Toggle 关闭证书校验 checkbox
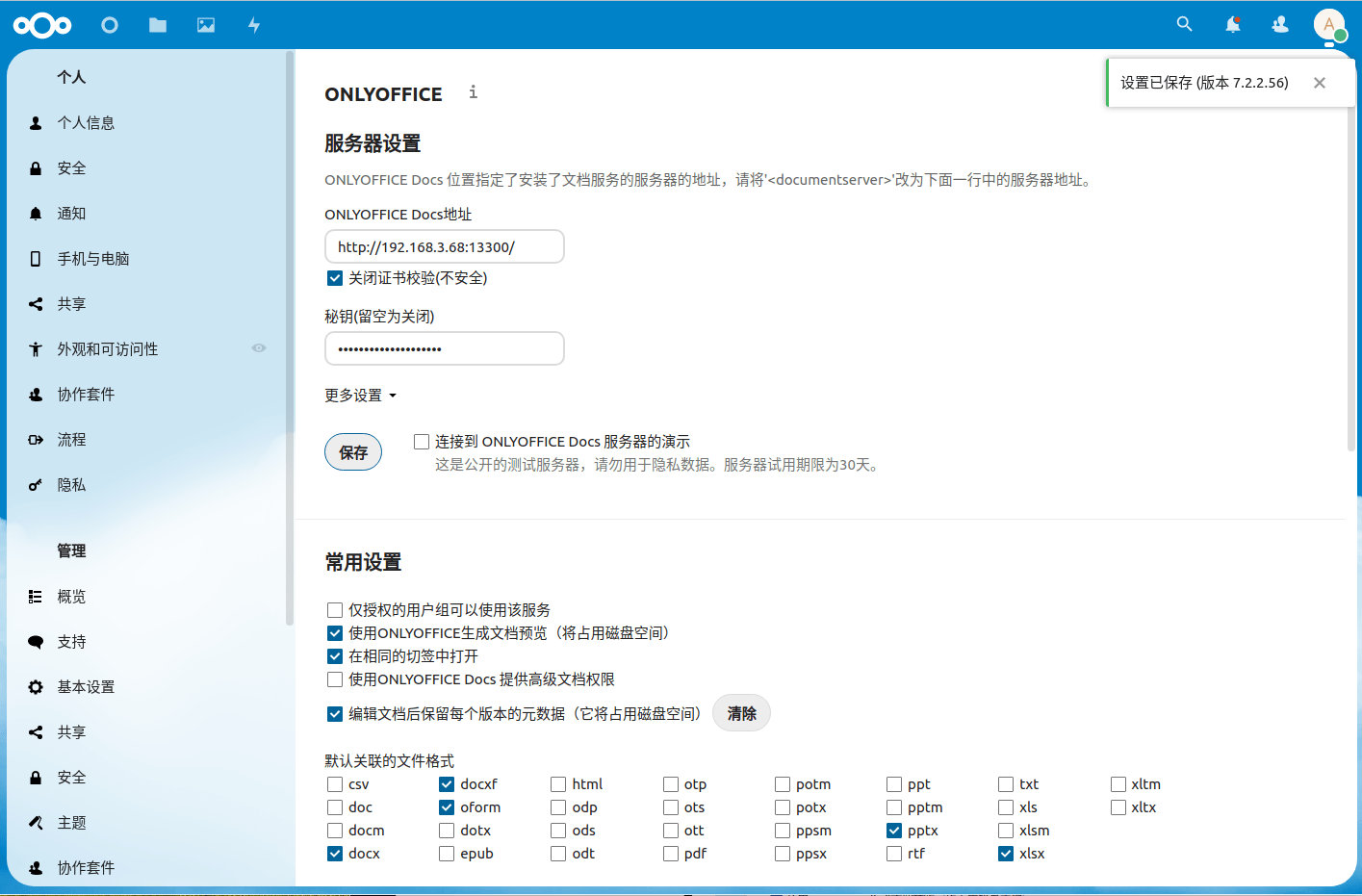Viewport: 1362px width, 896px height. (335, 278)
